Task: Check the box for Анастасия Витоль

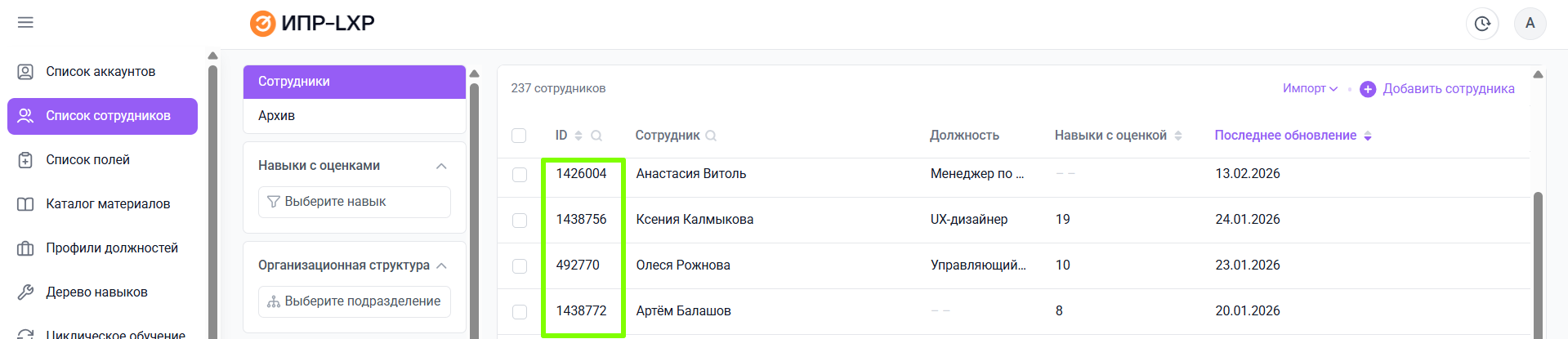Action: point(520,175)
